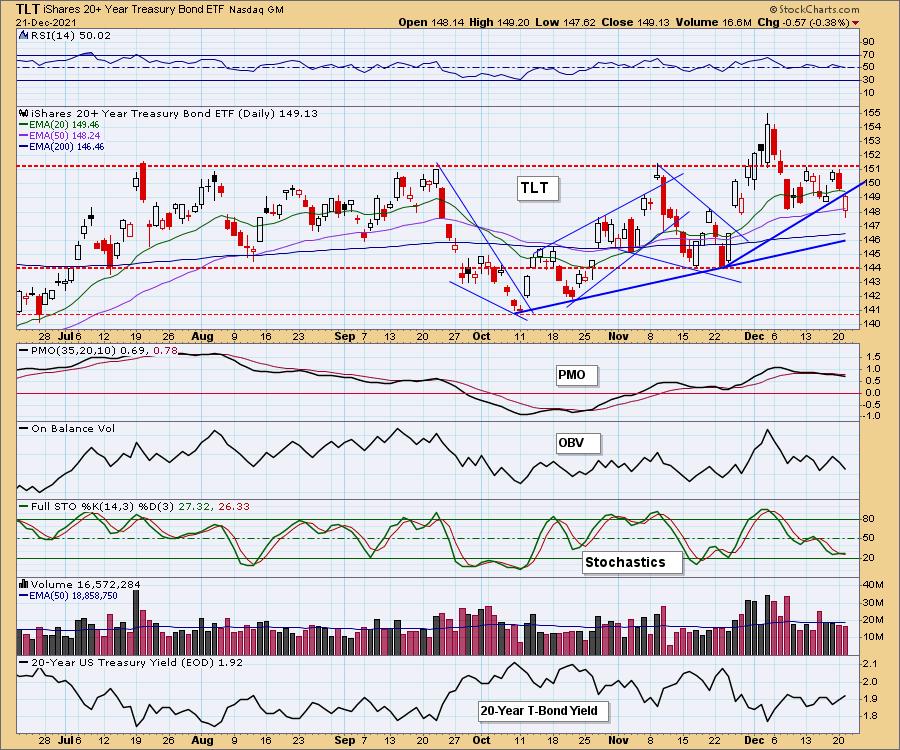Select the On Balance Vol label
This screenshot has height=750, width=900.
(x=67, y=428)
